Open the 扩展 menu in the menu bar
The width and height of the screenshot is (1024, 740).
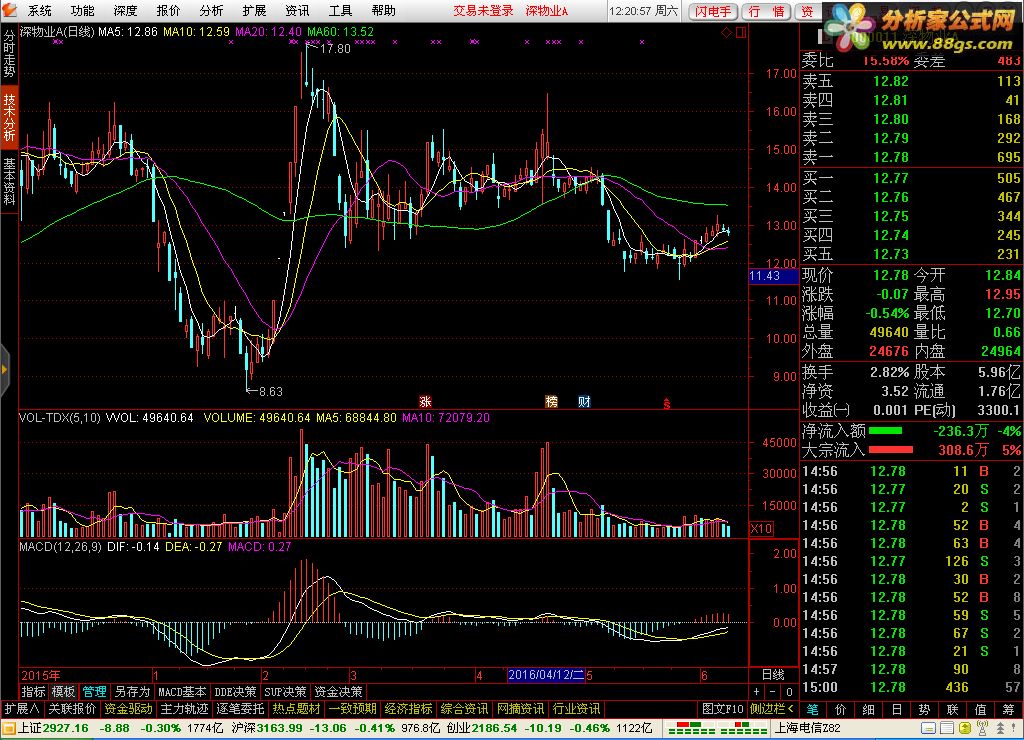click(x=254, y=10)
